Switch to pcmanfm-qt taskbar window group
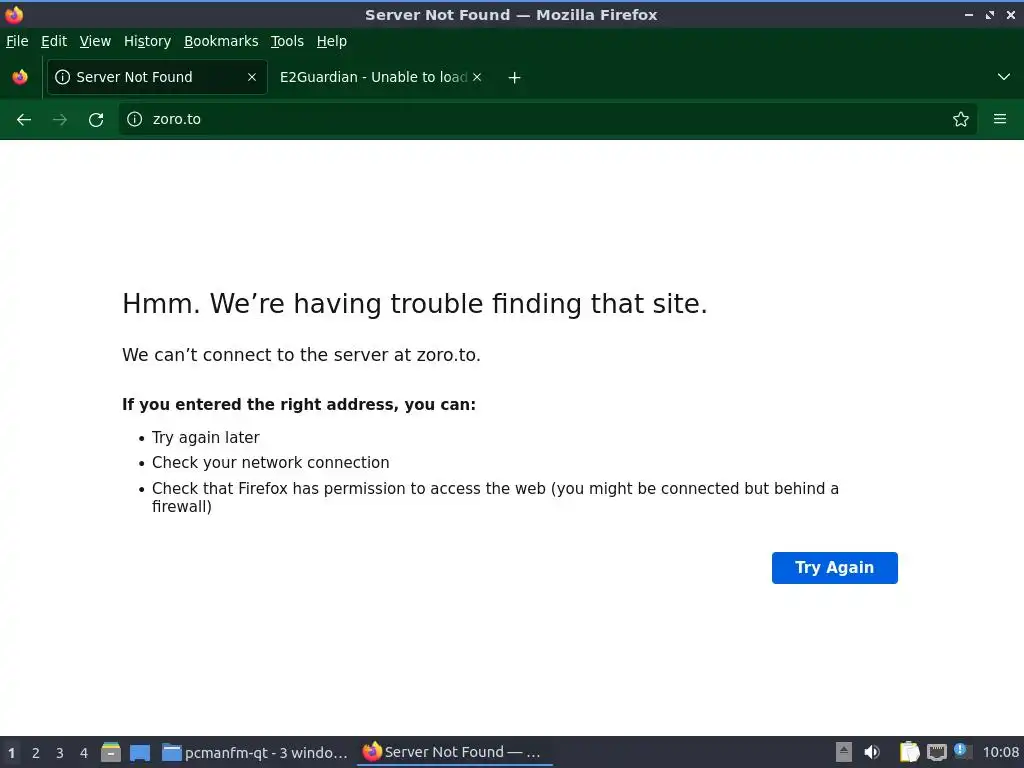 (255, 752)
